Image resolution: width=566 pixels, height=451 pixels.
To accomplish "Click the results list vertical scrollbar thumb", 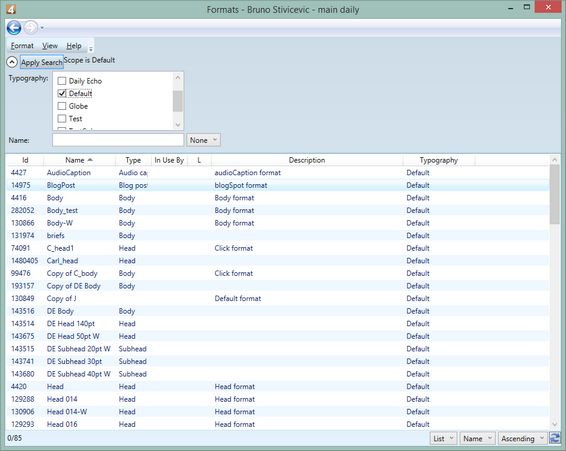I will click(x=554, y=195).
